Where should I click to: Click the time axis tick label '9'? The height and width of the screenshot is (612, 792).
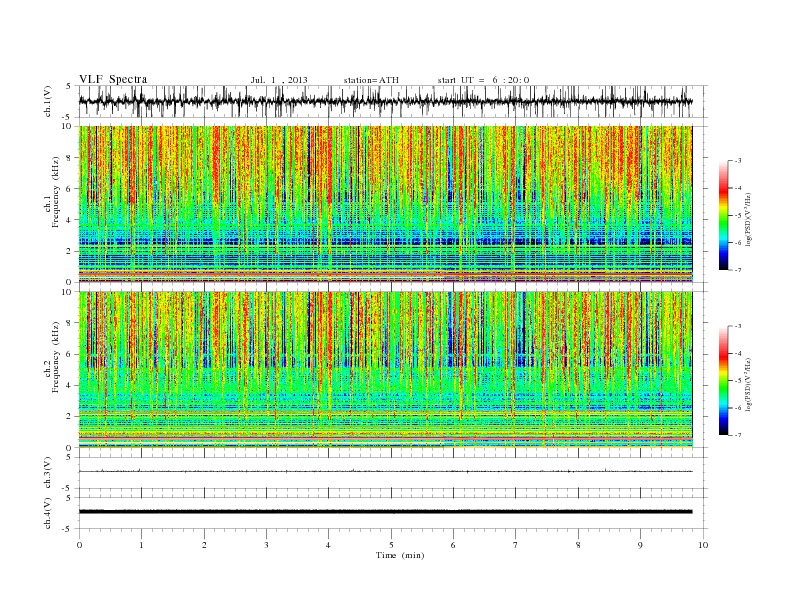640,545
